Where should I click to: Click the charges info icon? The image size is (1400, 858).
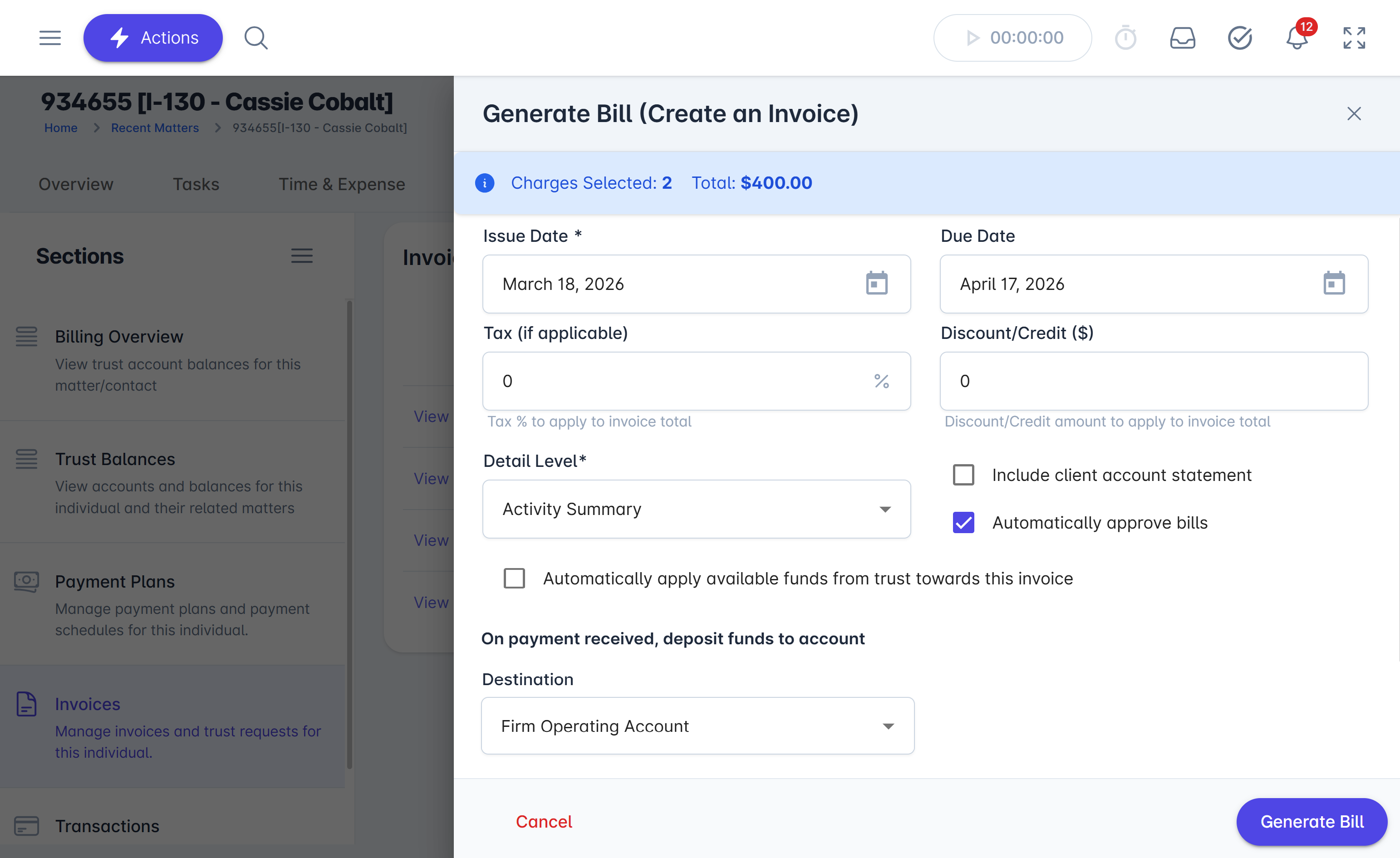click(x=485, y=183)
